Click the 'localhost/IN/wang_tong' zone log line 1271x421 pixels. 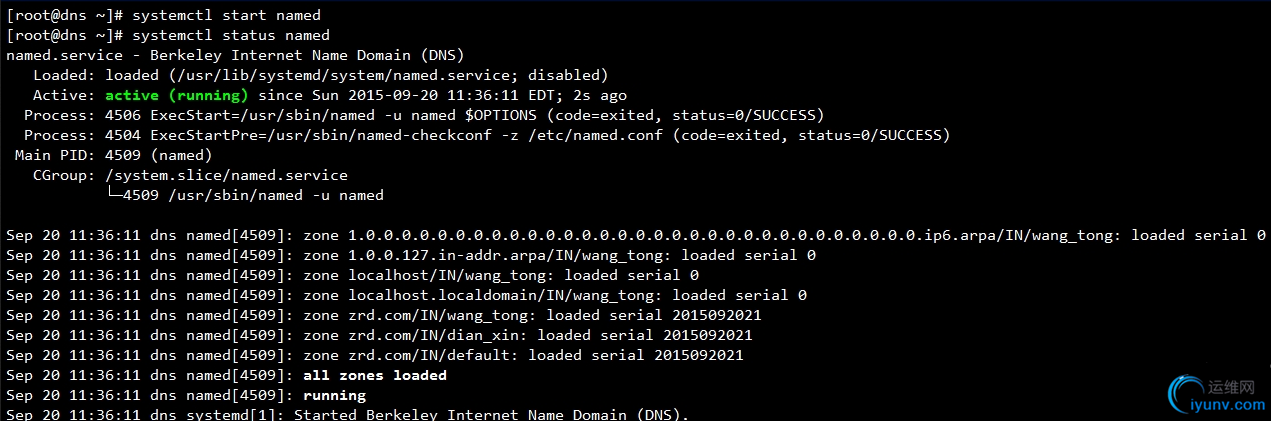tap(352, 275)
